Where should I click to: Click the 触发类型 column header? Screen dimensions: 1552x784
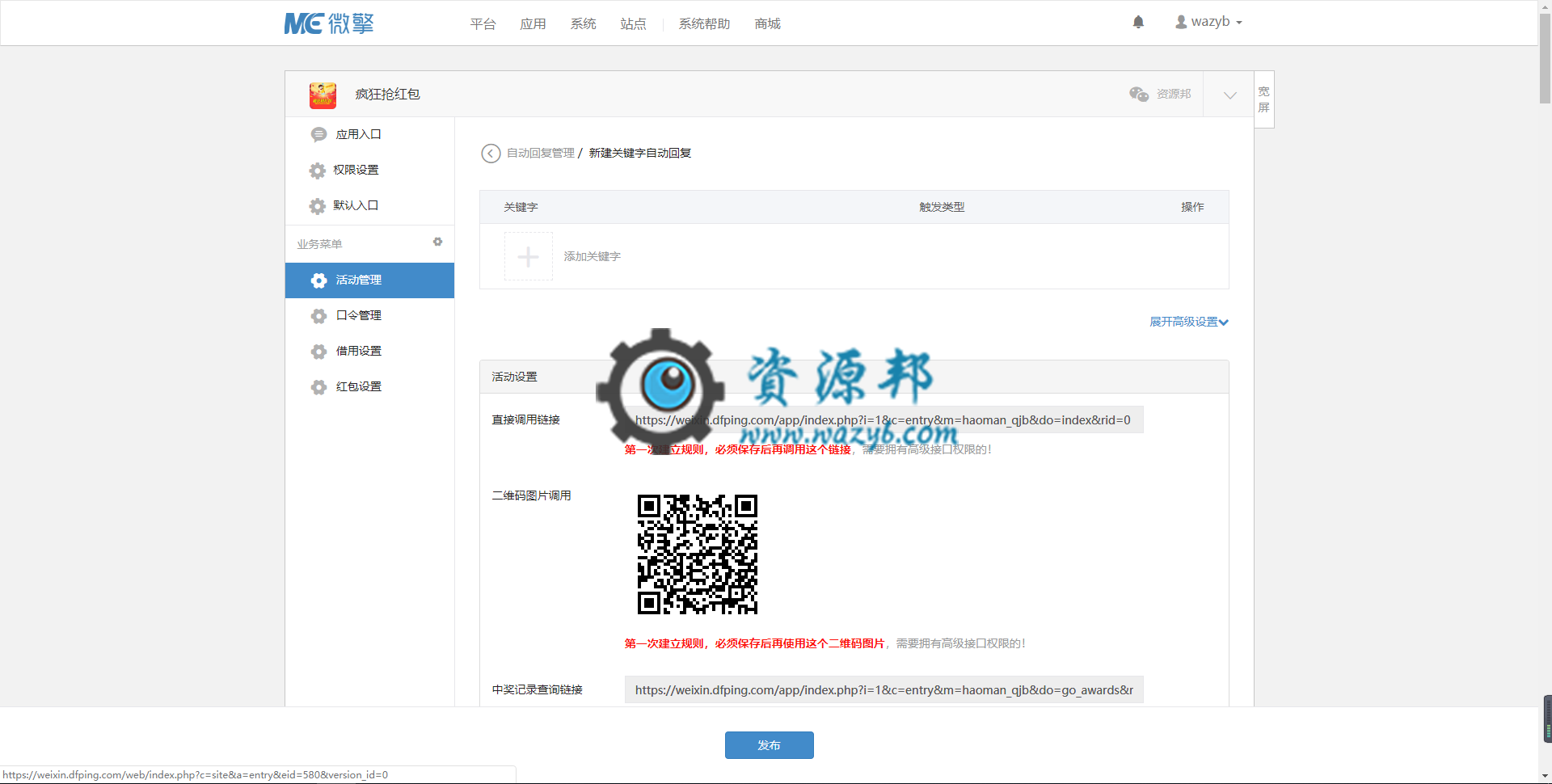[942, 208]
